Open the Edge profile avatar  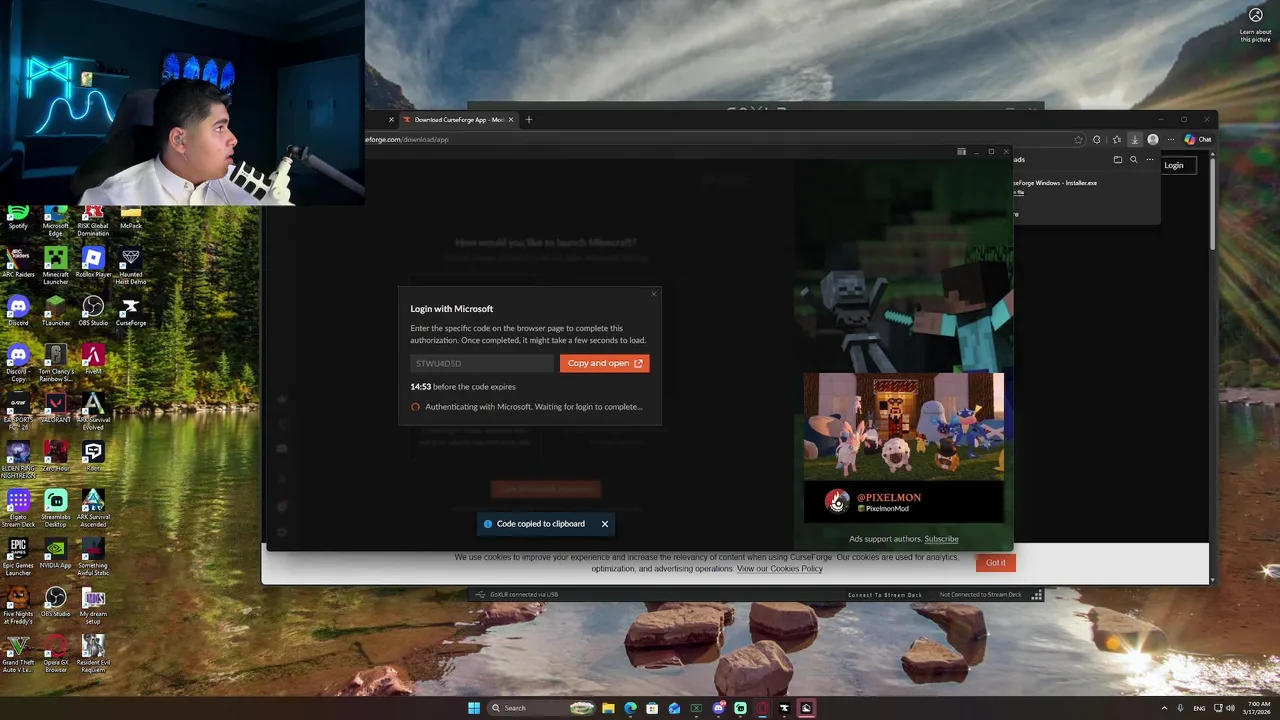click(1153, 140)
